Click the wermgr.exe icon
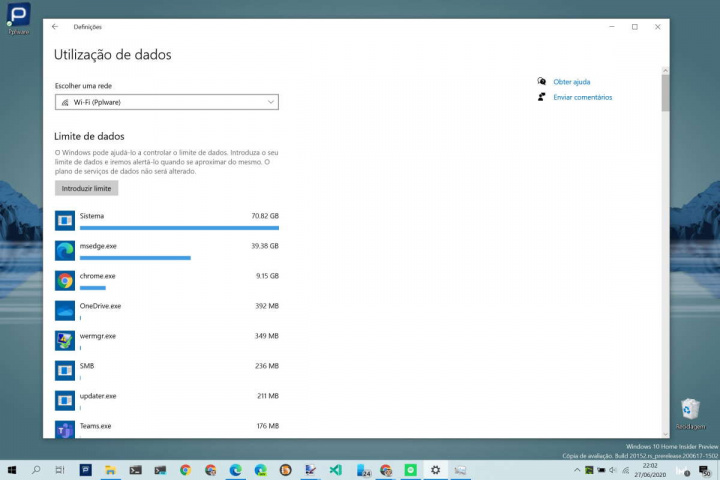This screenshot has height=480, width=720. [x=65, y=340]
